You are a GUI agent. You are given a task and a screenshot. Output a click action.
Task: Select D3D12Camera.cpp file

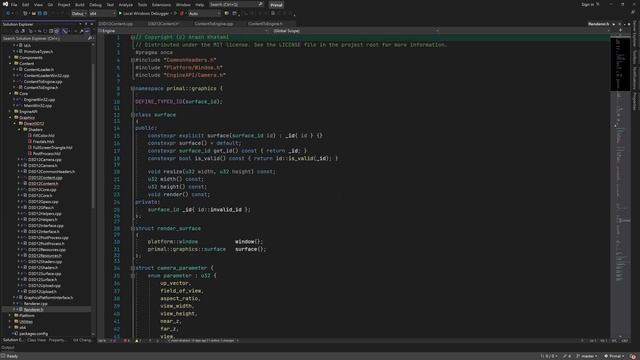tap(45, 160)
